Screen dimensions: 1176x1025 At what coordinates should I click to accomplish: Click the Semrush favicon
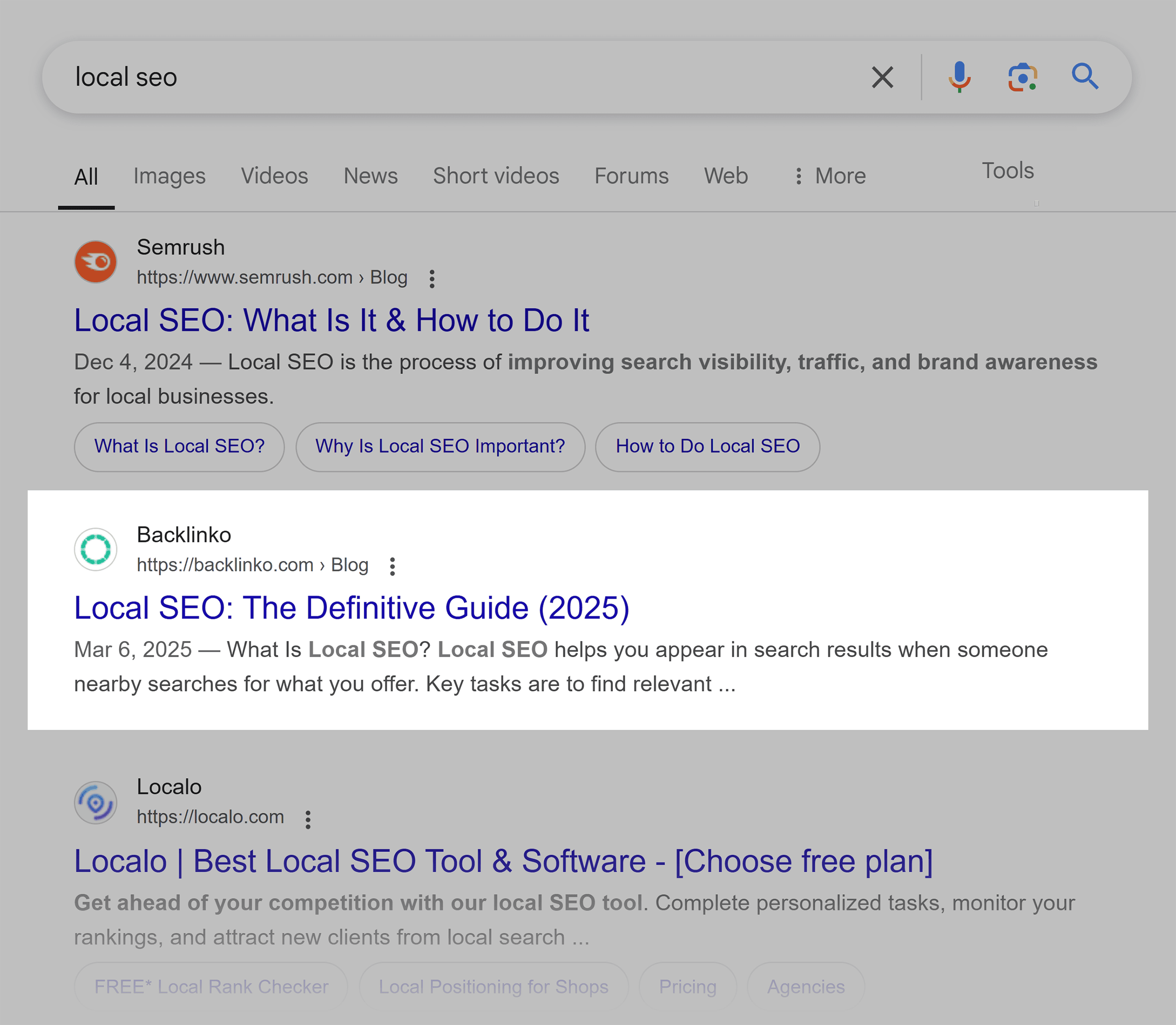95,262
